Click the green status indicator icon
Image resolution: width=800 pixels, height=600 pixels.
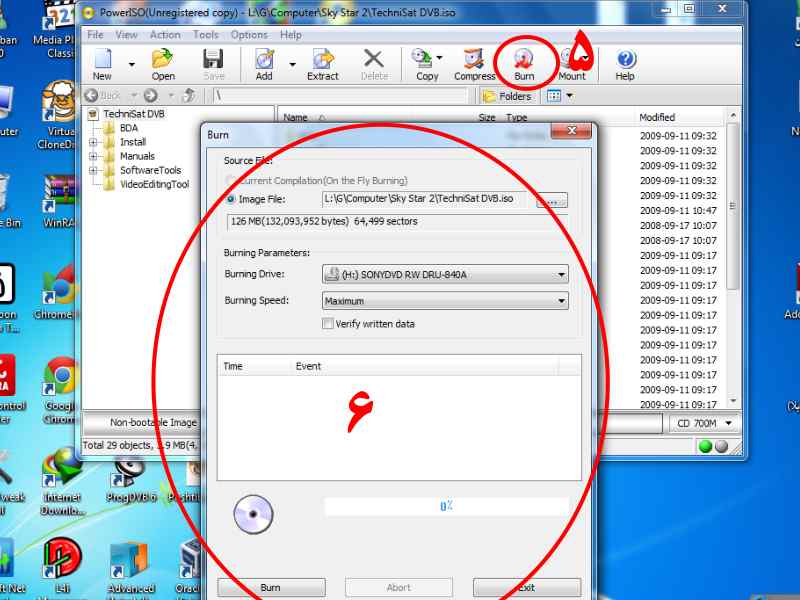pos(706,446)
